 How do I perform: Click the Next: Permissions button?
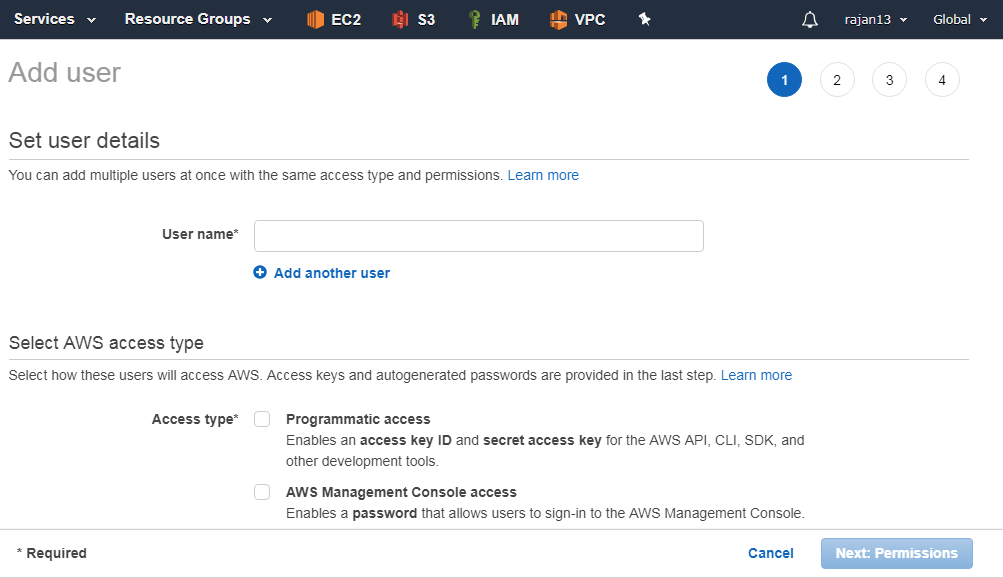click(897, 553)
